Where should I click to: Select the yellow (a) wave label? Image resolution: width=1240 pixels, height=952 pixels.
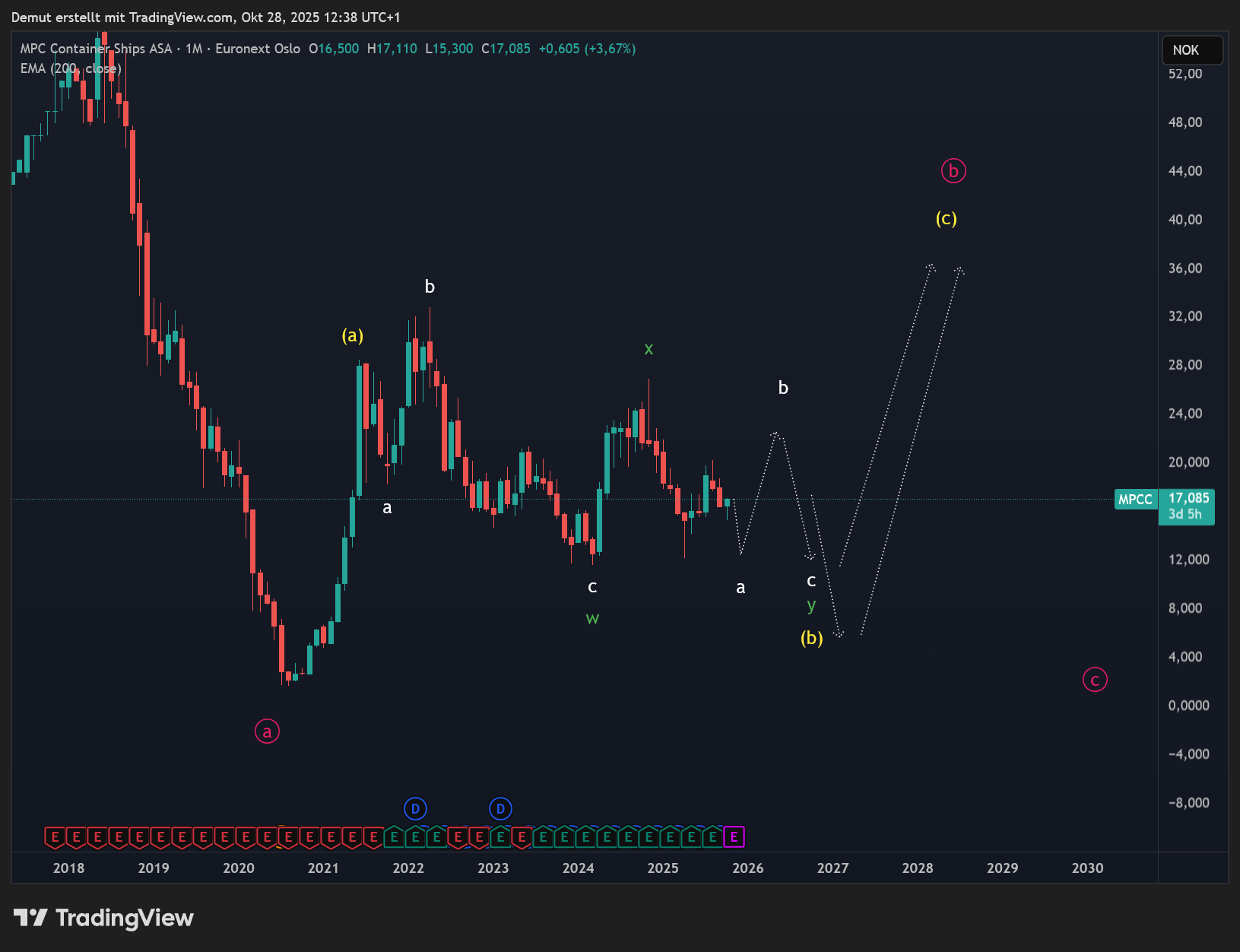[x=353, y=335]
